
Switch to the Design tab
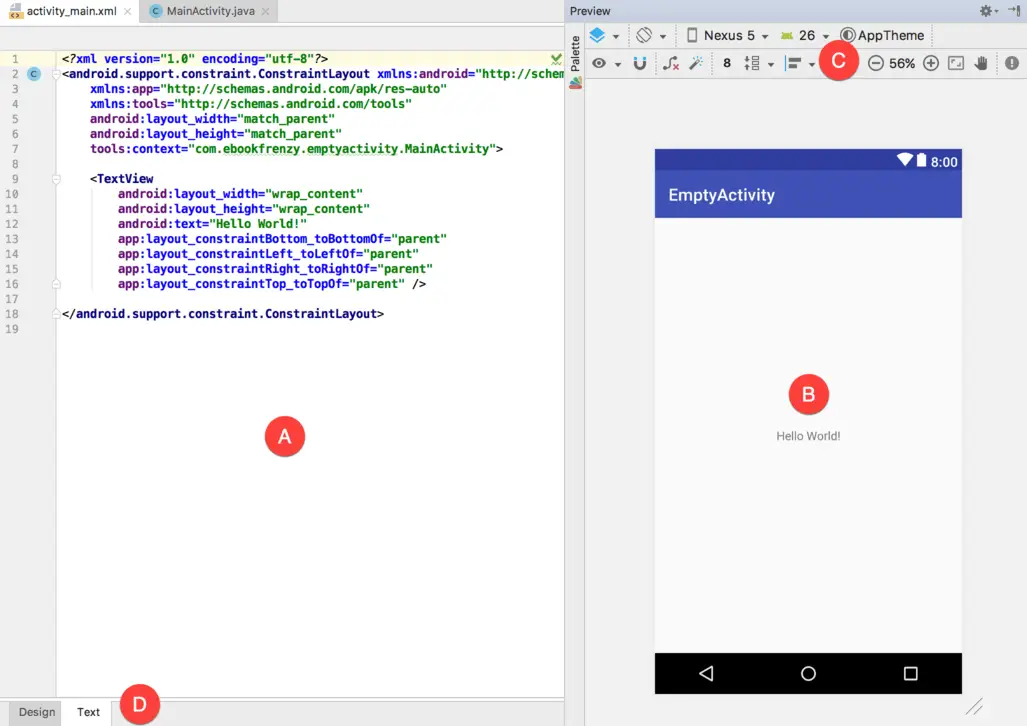point(37,712)
